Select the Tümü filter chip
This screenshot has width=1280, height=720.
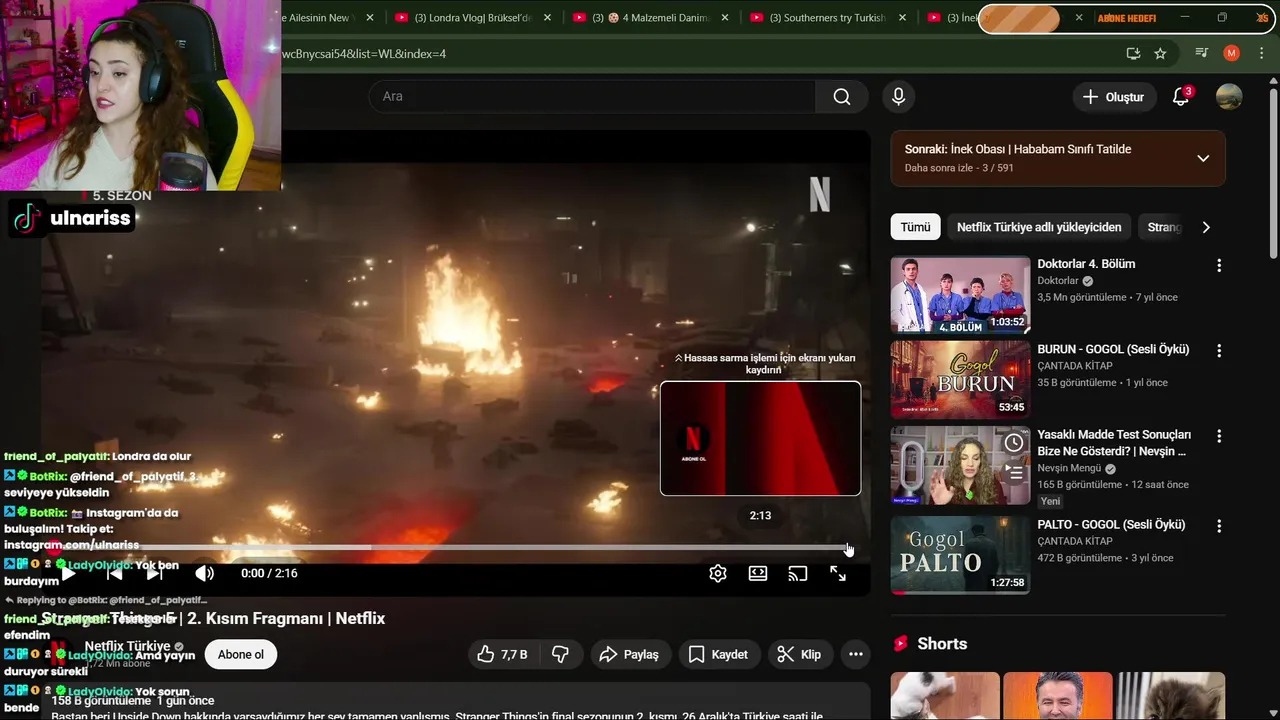(x=915, y=227)
